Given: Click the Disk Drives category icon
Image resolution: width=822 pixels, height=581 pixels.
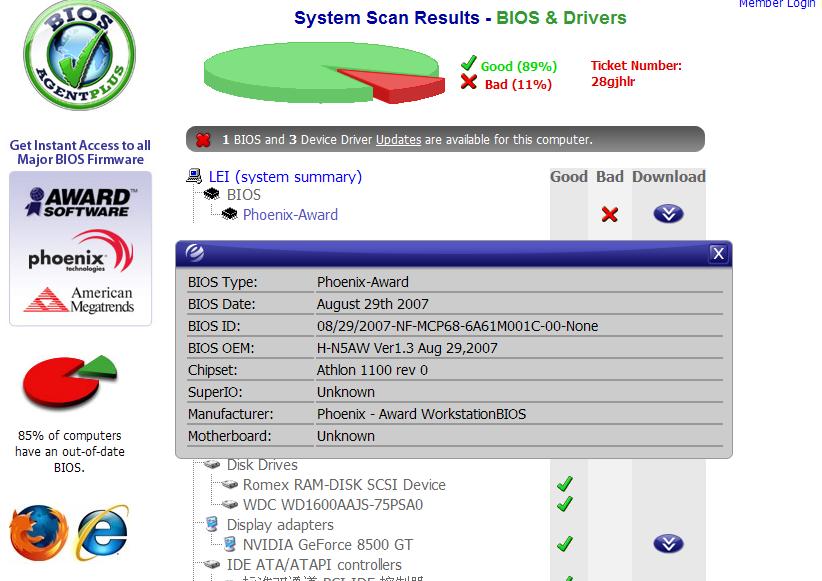Looking at the screenshot, I should [212, 464].
